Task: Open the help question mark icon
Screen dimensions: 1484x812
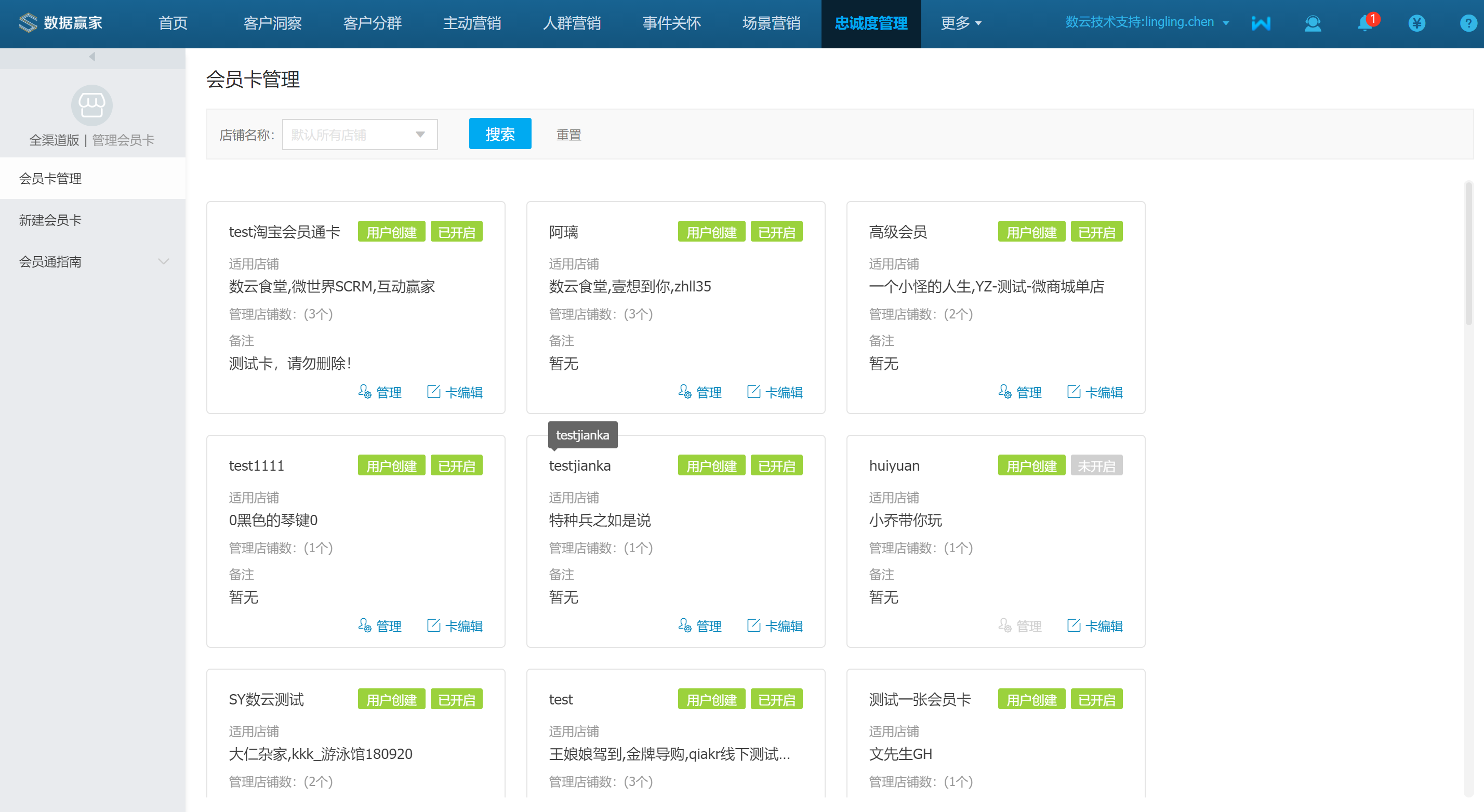Action: click(x=1468, y=23)
